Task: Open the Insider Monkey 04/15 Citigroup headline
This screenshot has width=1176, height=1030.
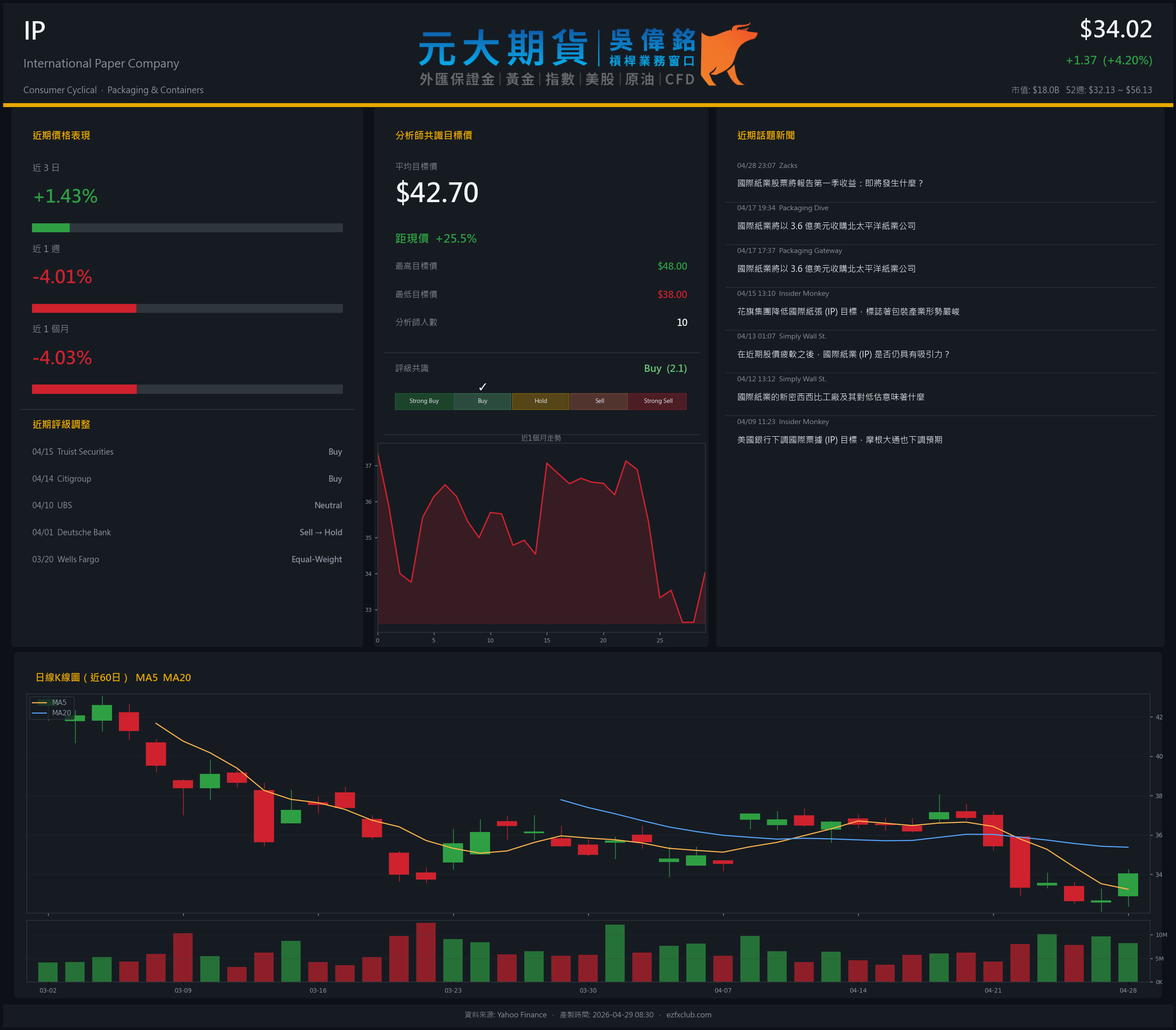Action: [848, 312]
